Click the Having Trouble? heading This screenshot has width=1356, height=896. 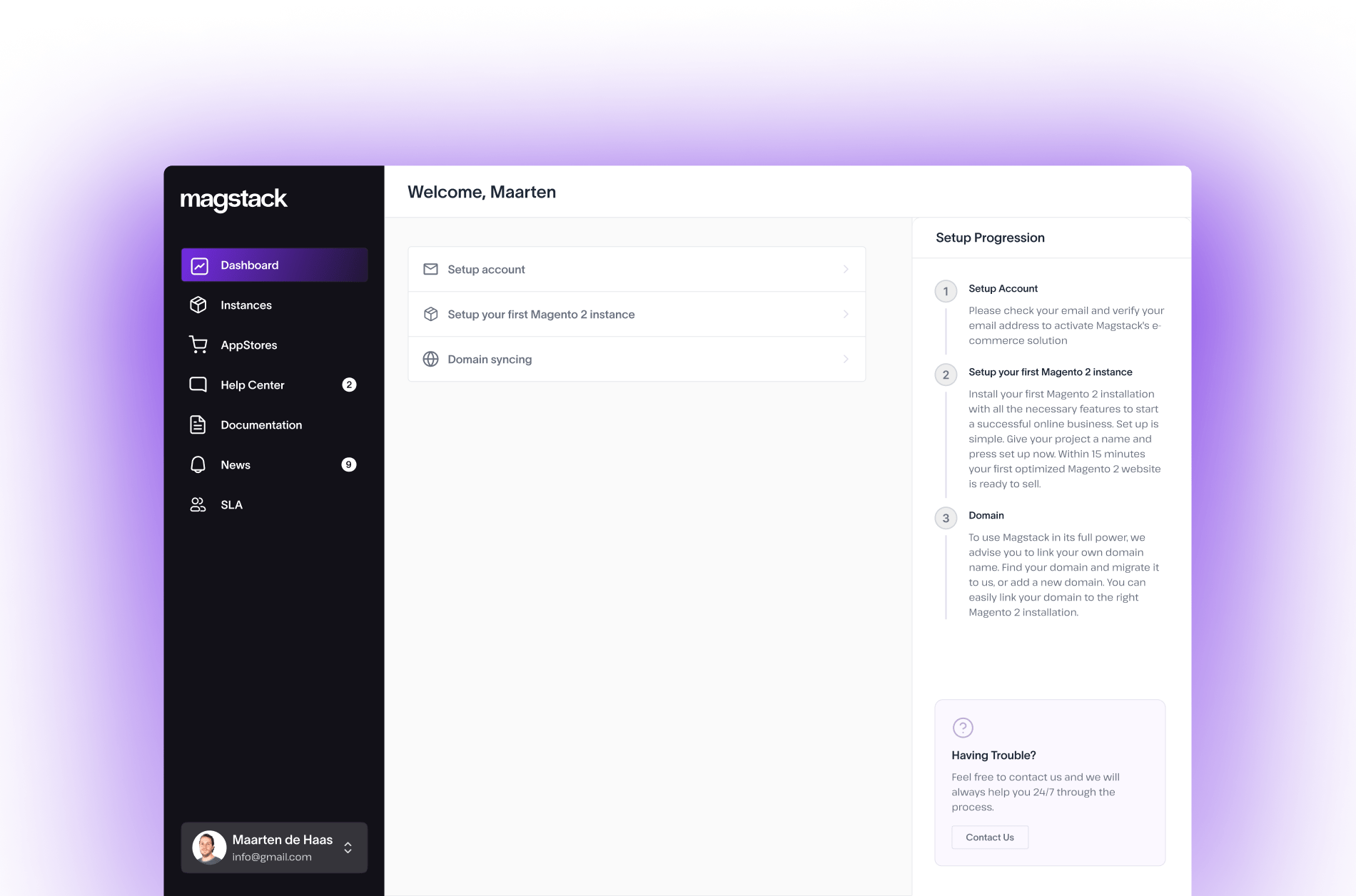click(x=993, y=755)
